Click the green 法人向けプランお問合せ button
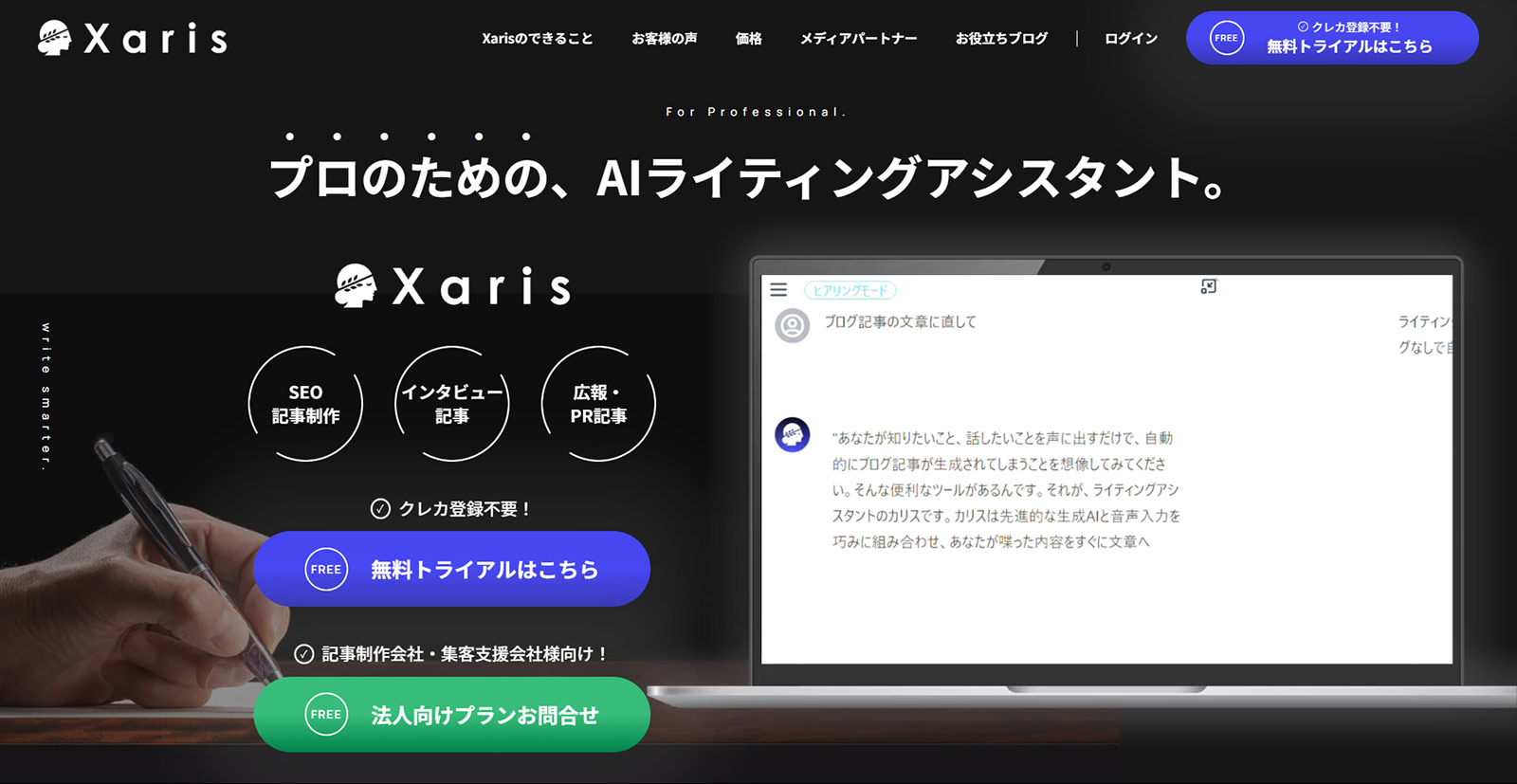The width and height of the screenshot is (1517, 784). point(451,715)
